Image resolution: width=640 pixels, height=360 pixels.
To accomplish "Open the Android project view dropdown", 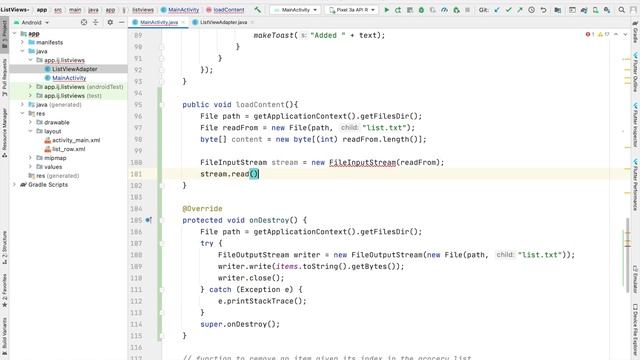I will click(32, 22).
